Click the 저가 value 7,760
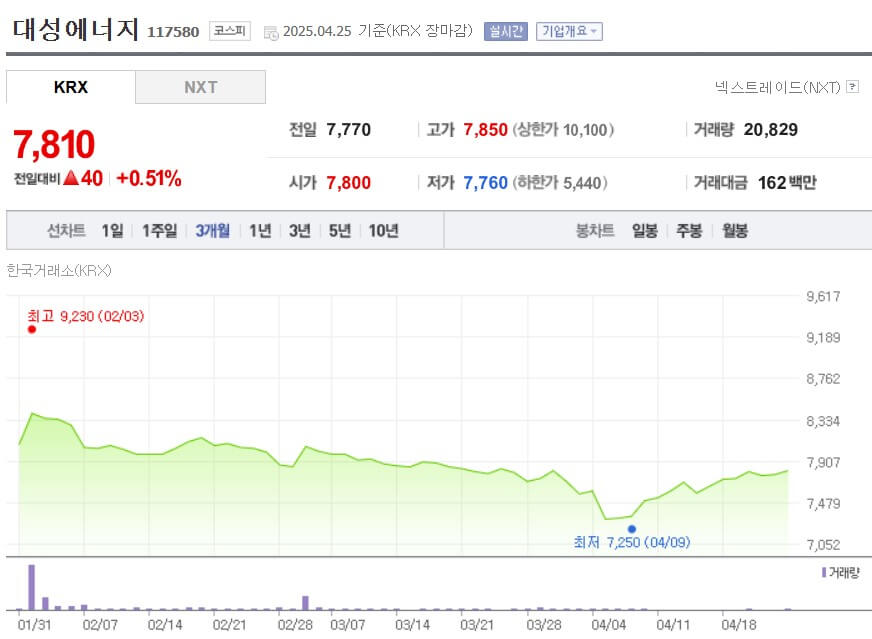This screenshot has height=639, width=872. click(x=485, y=182)
